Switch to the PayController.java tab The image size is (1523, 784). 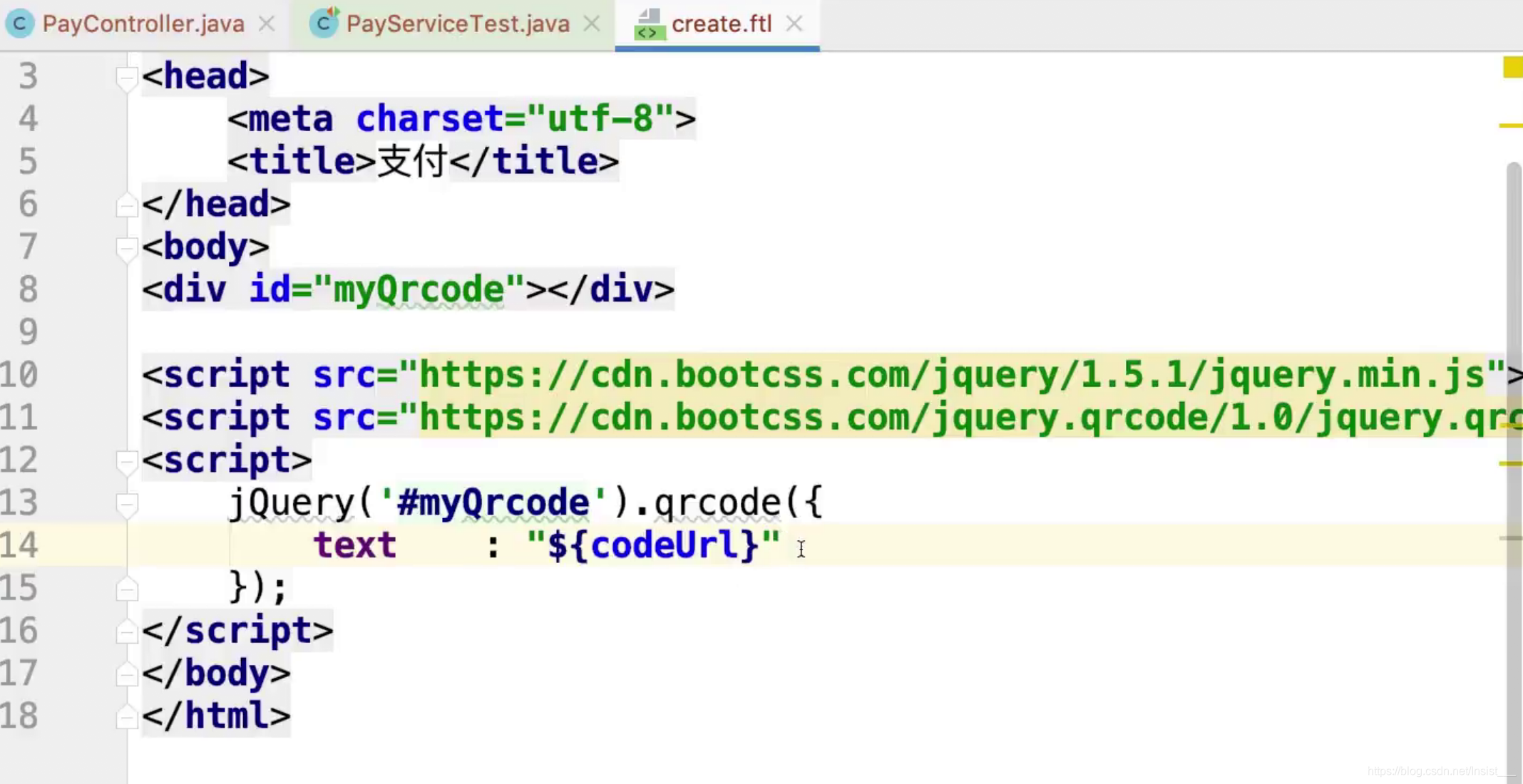pyautogui.click(x=143, y=24)
